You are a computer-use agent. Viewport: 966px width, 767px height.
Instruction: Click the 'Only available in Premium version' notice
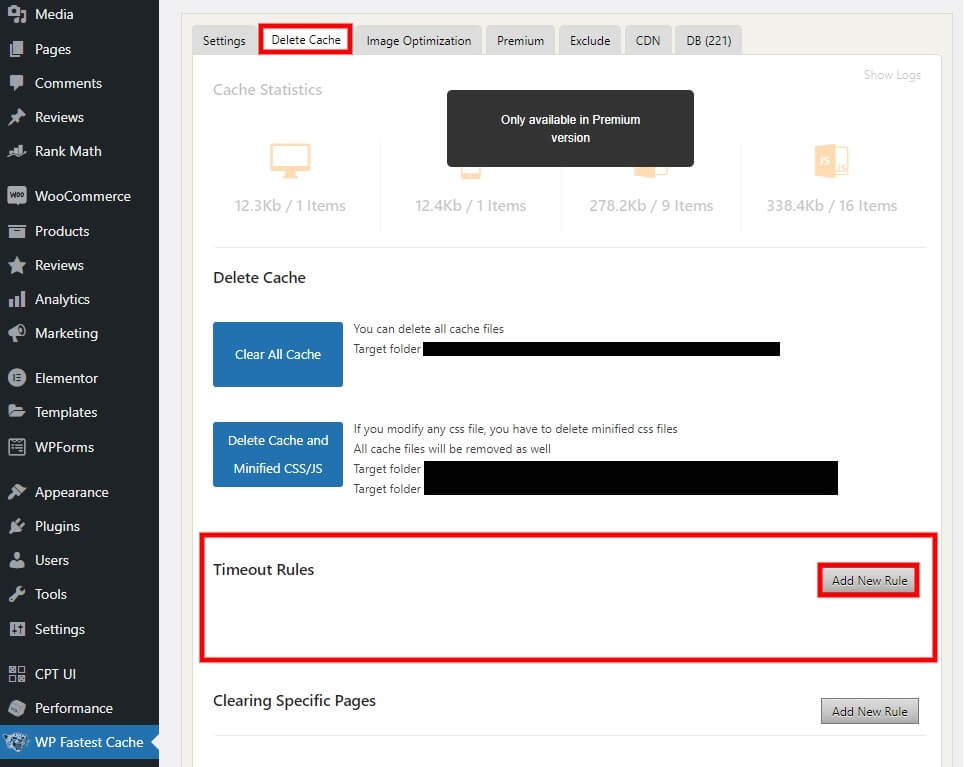click(570, 128)
